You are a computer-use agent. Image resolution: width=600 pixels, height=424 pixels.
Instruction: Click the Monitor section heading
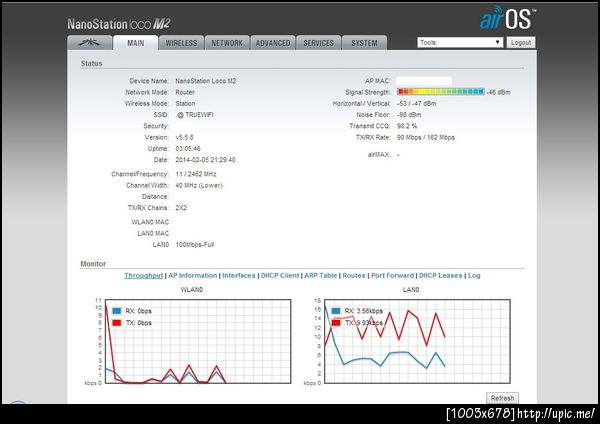pos(93,264)
